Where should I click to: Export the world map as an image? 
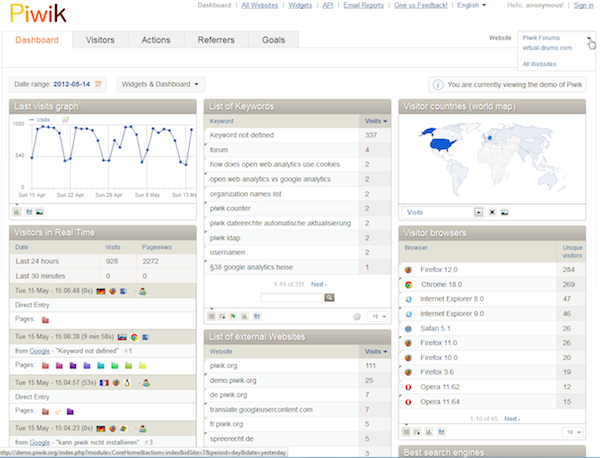[x=505, y=212]
